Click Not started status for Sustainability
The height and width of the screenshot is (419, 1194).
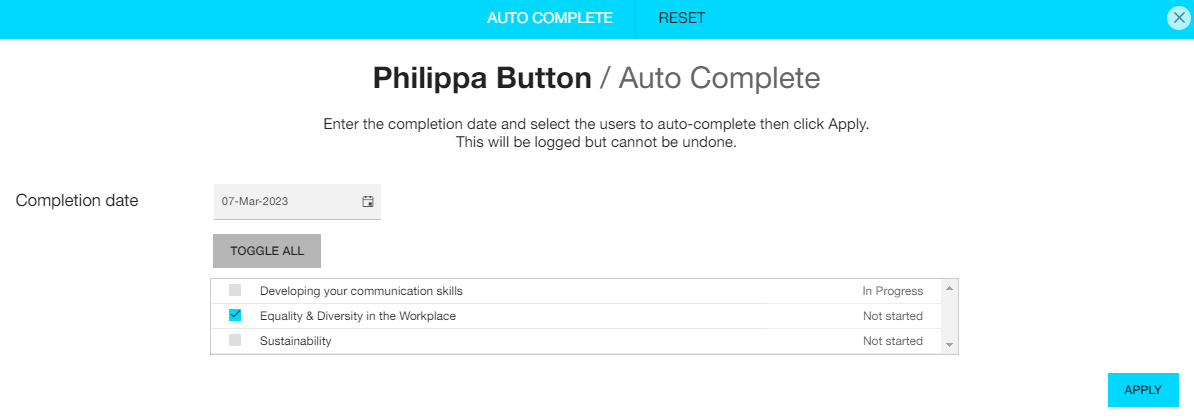tap(892, 341)
